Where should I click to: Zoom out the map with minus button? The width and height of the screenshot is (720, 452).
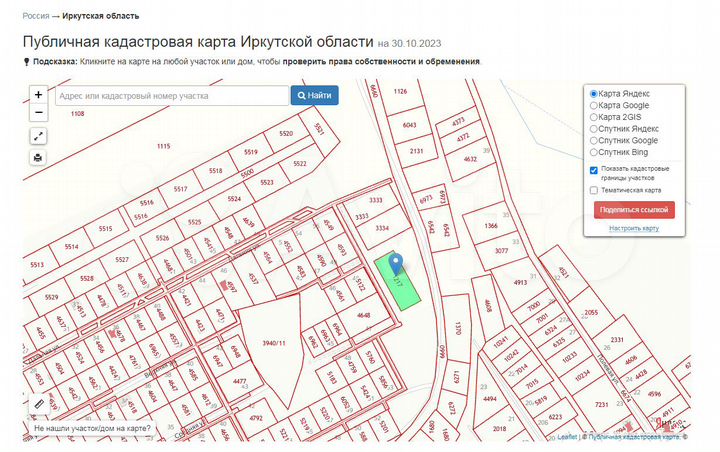click(39, 113)
